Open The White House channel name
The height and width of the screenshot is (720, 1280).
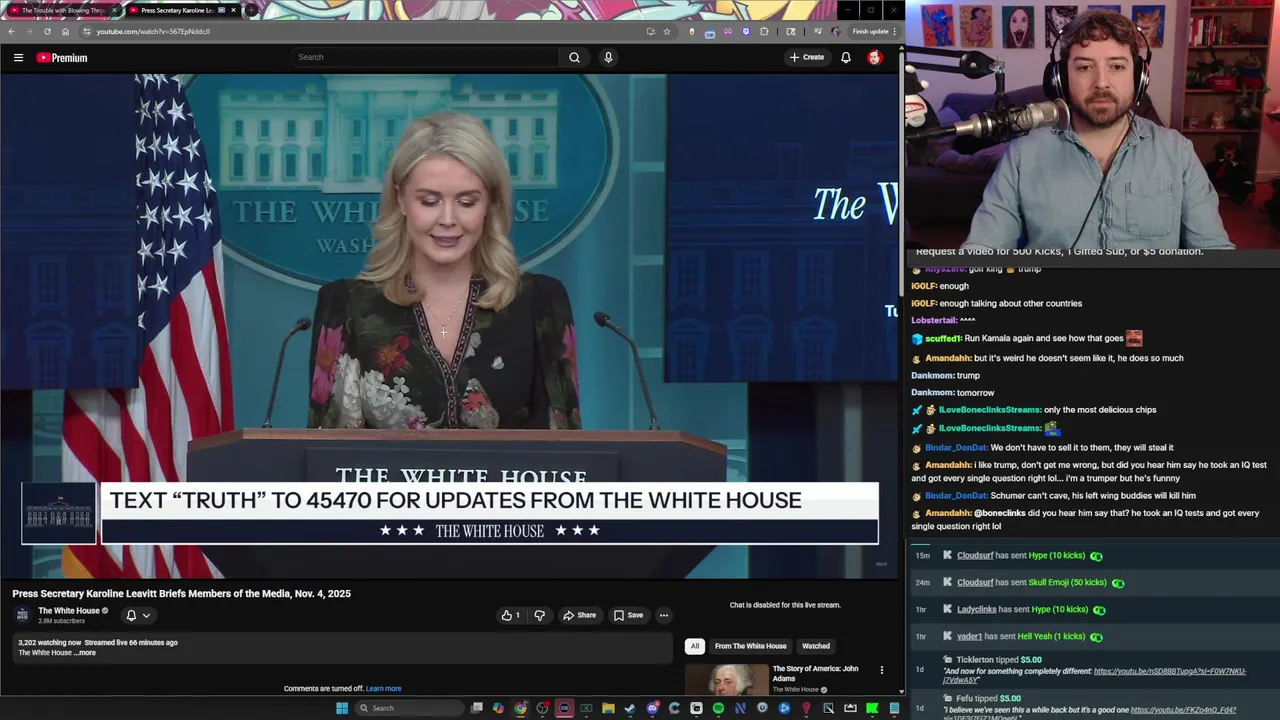(69, 610)
